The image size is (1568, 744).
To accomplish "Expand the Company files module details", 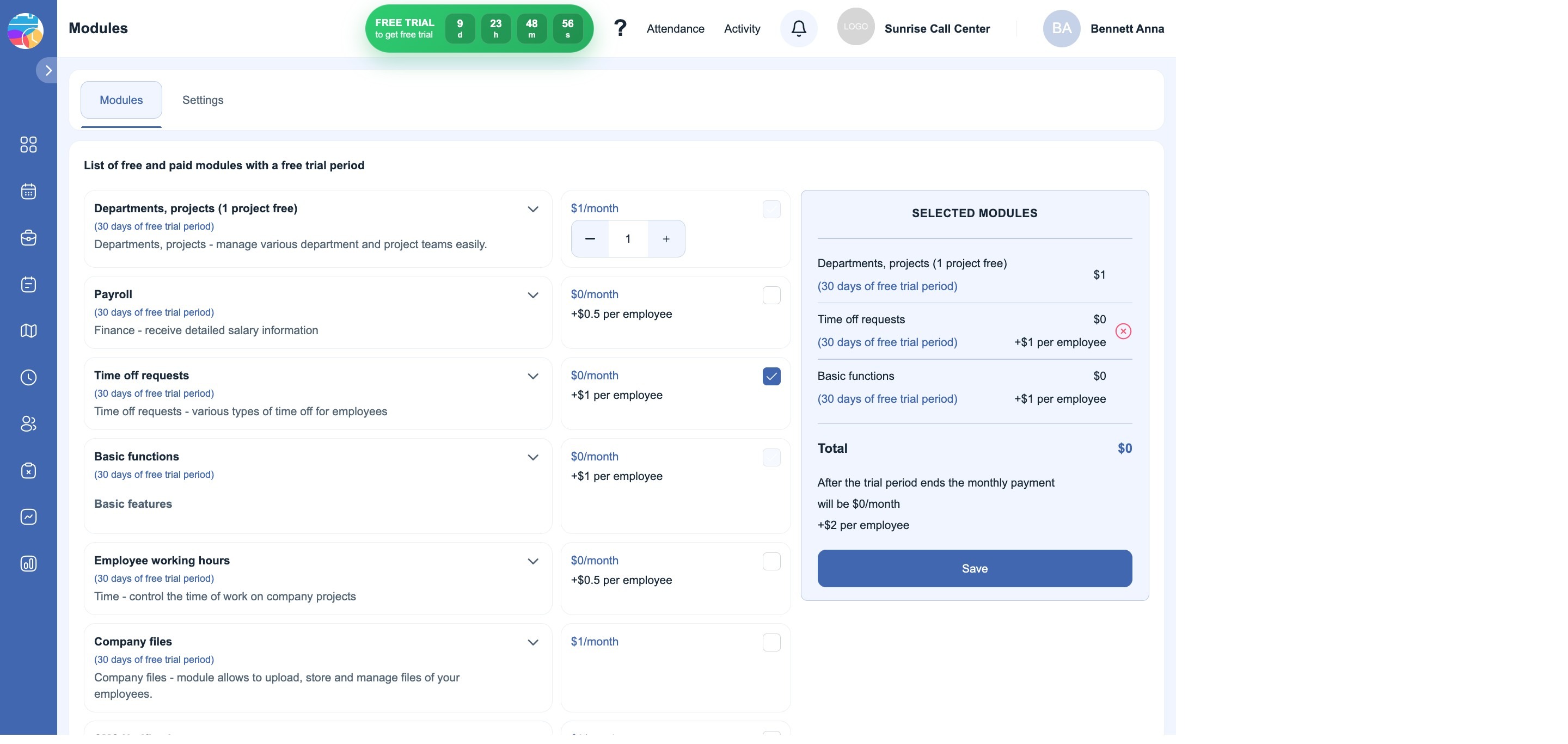I will point(533,643).
